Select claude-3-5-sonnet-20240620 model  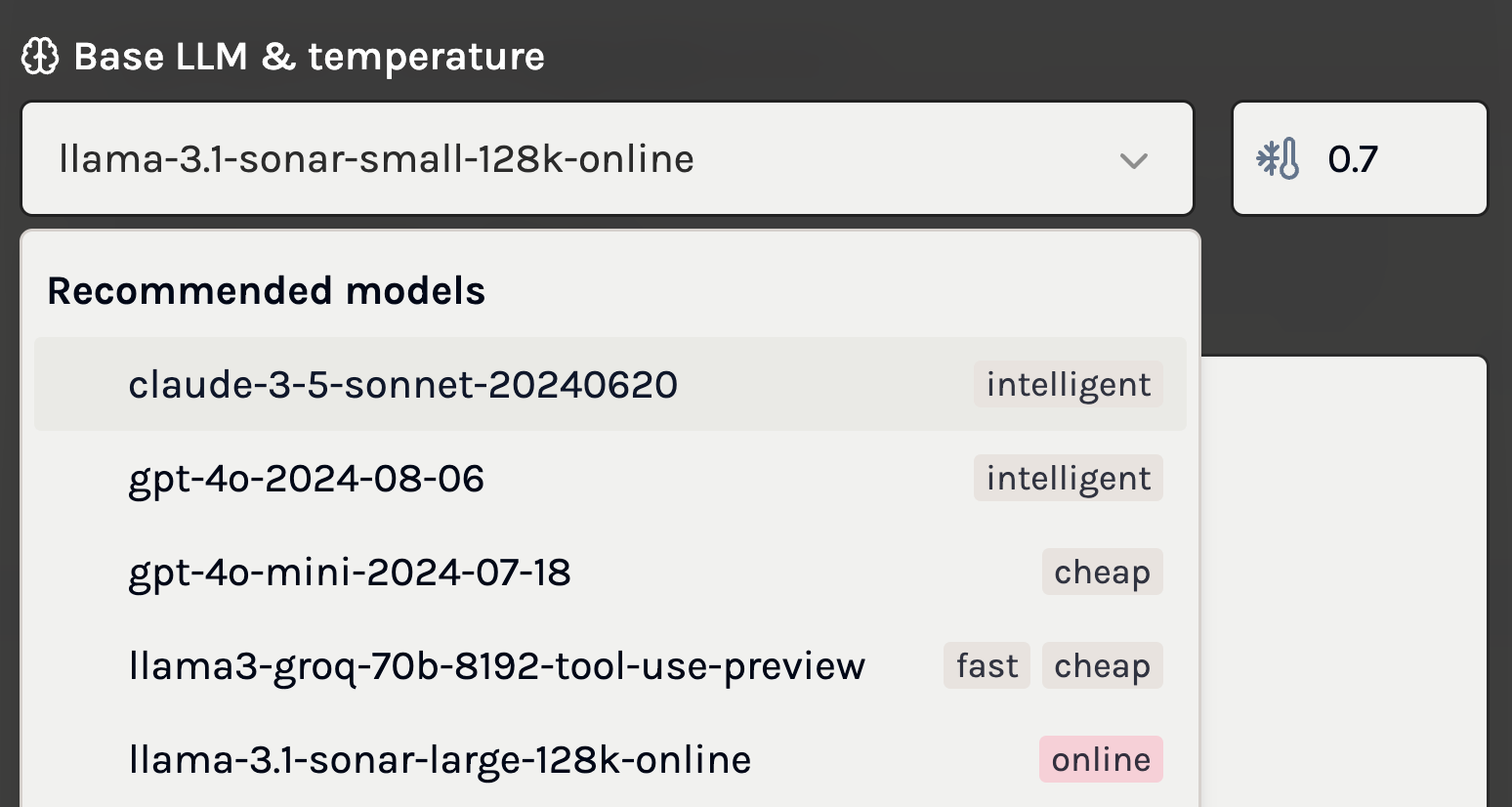click(402, 385)
